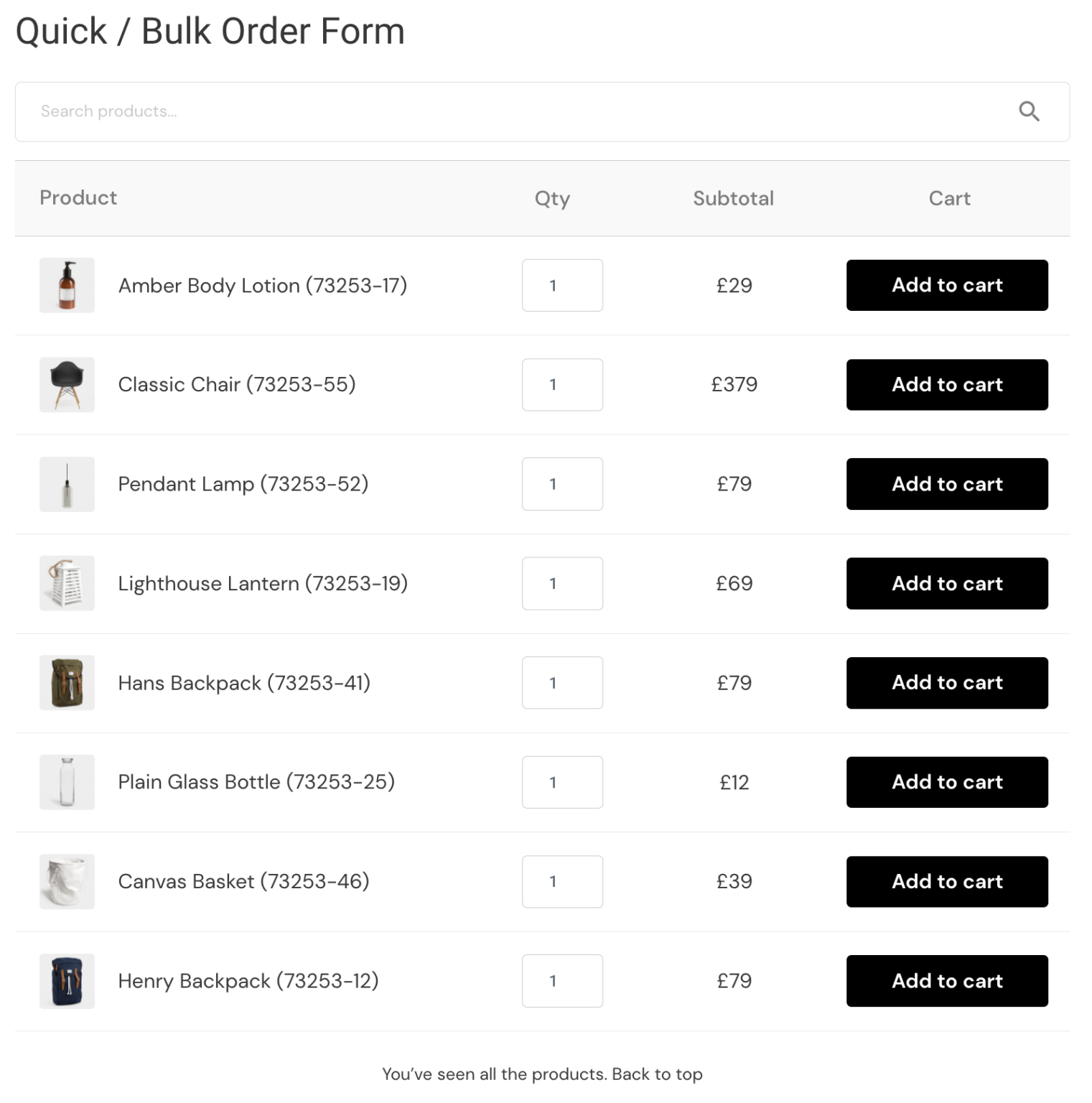Screen dimensions: 1092x1103
Task: Add the Plain Glass Bottle to cart
Action: click(947, 782)
